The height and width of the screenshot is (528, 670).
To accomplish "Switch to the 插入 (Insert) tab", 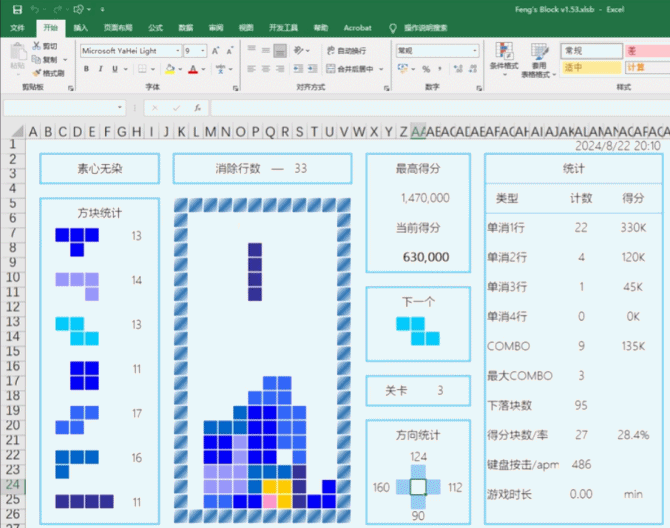I will click(x=80, y=28).
